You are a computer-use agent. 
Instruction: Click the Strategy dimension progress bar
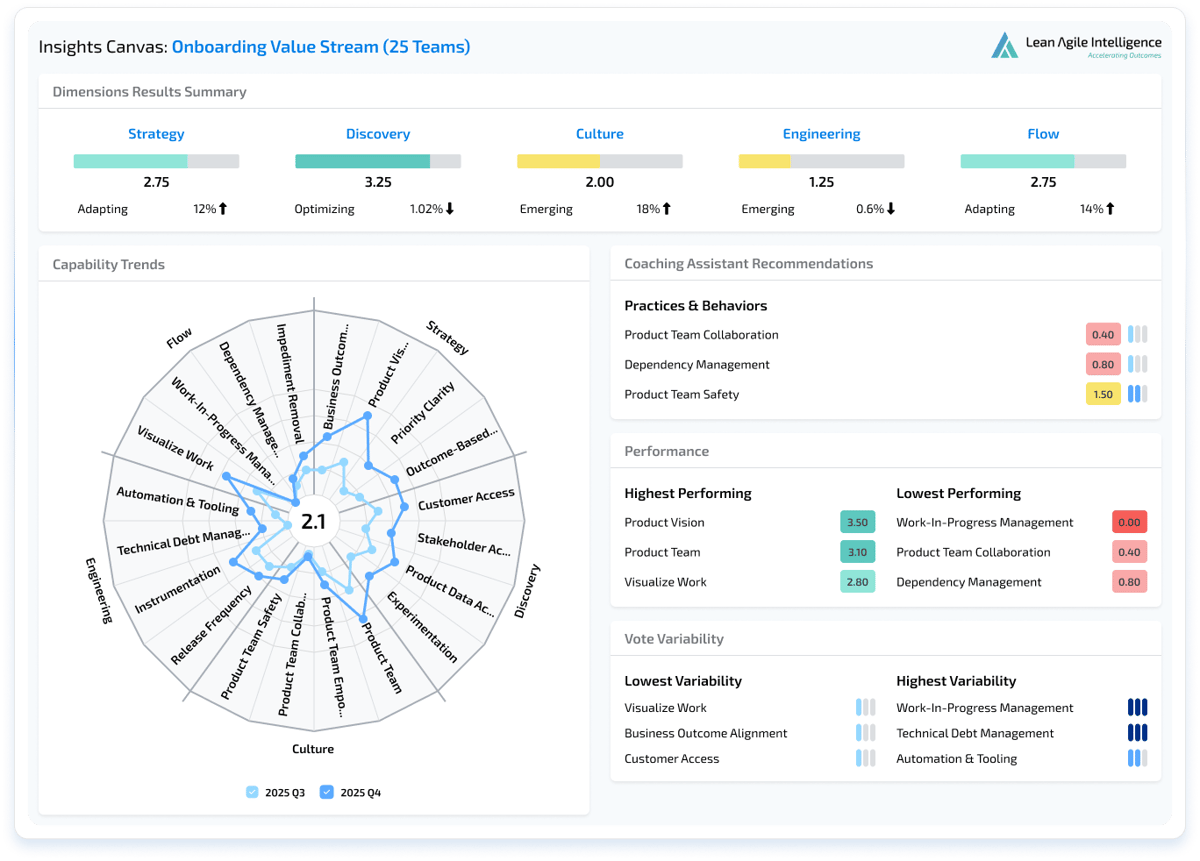(156, 160)
